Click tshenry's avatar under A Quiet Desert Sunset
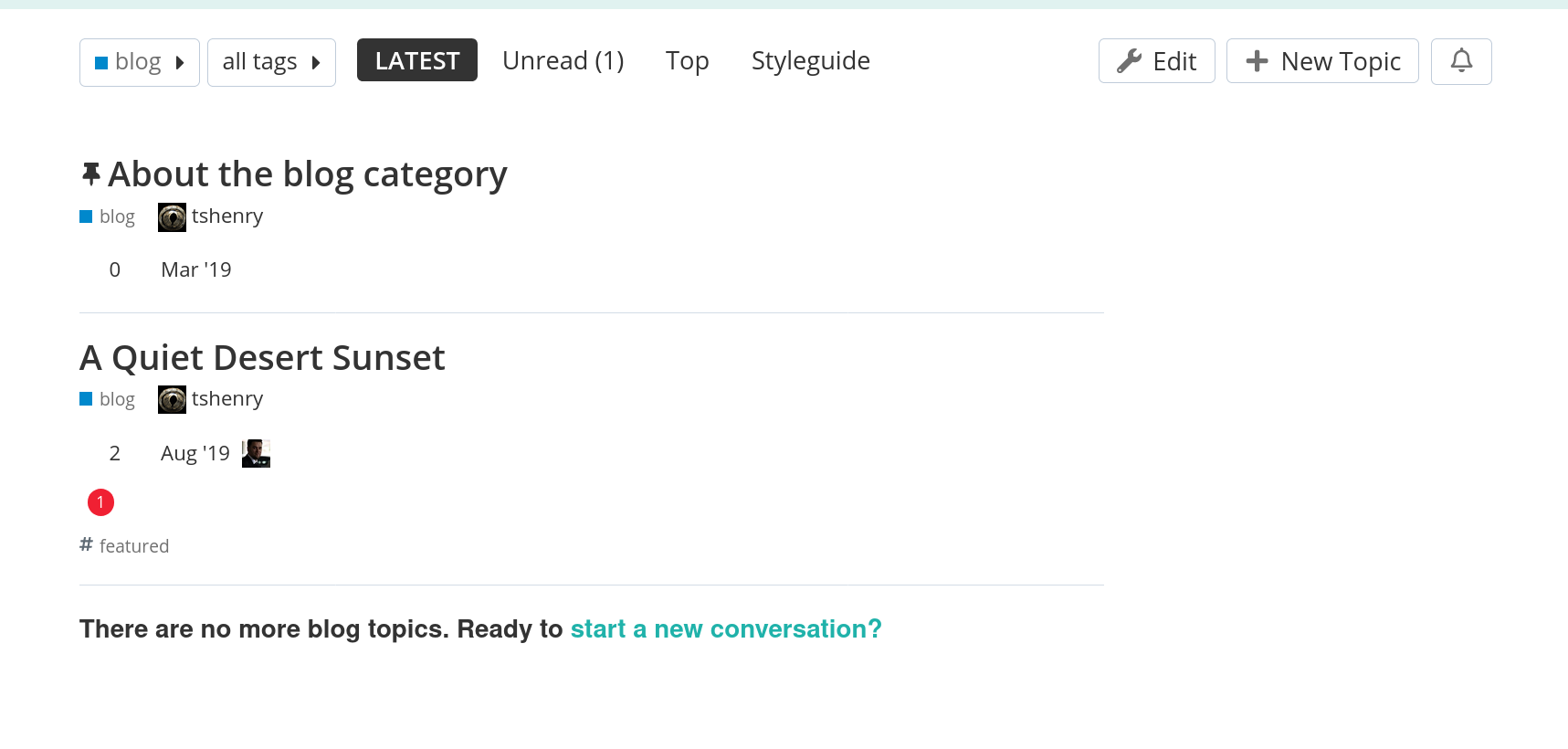The image size is (1568, 749). point(172,399)
